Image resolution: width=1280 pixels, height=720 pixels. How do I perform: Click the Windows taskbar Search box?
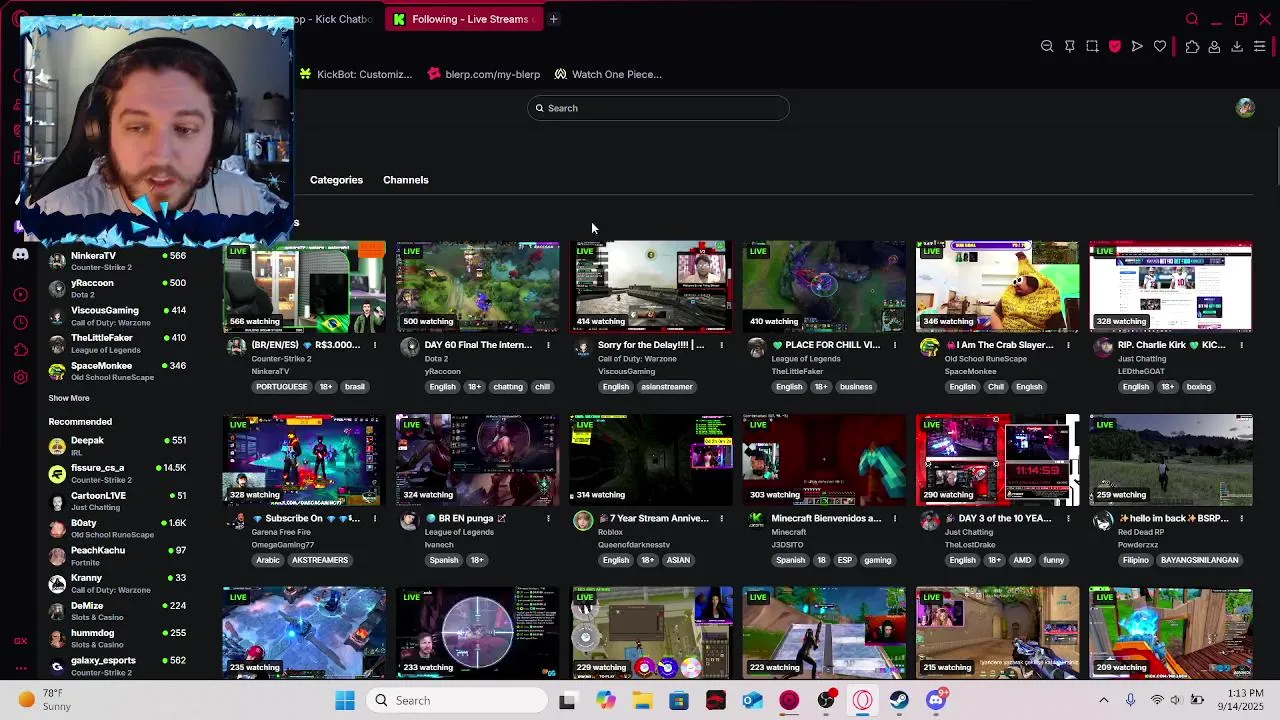click(x=455, y=700)
